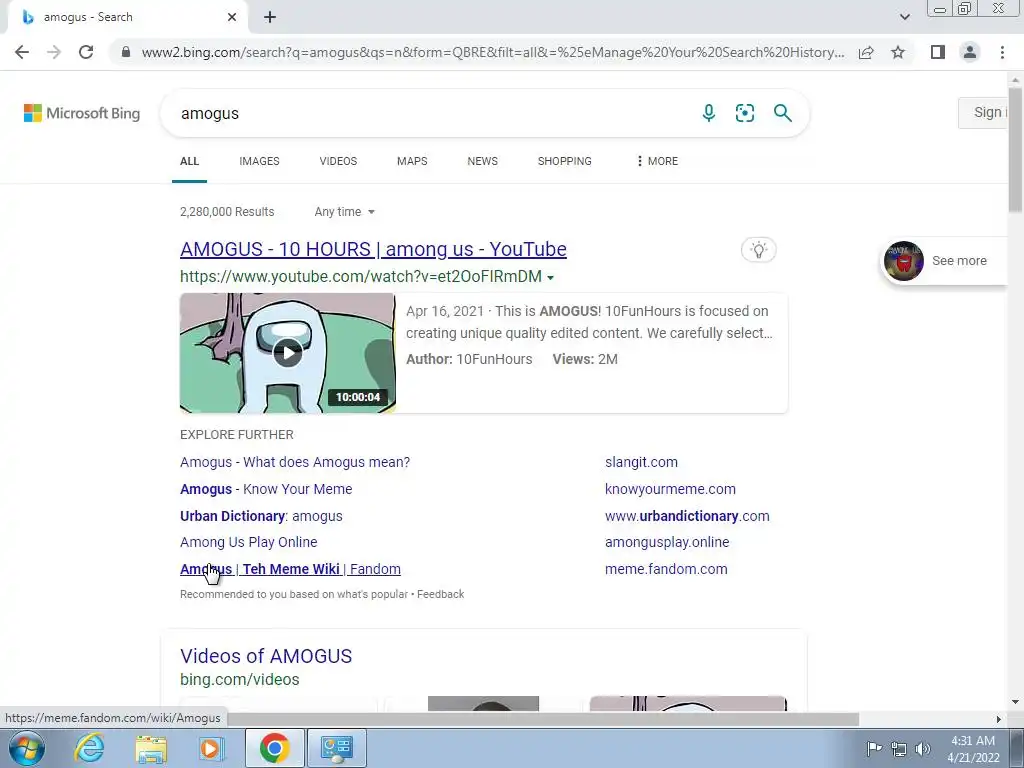This screenshot has height=768, width=1024.
Task: Go back using the browser back arrow
Action: coord(22,52)
